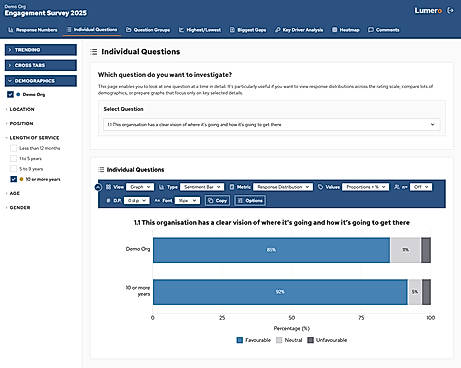461x368 pixels.
Task: Open the Heatmap tab
Action: click(346, 30)
